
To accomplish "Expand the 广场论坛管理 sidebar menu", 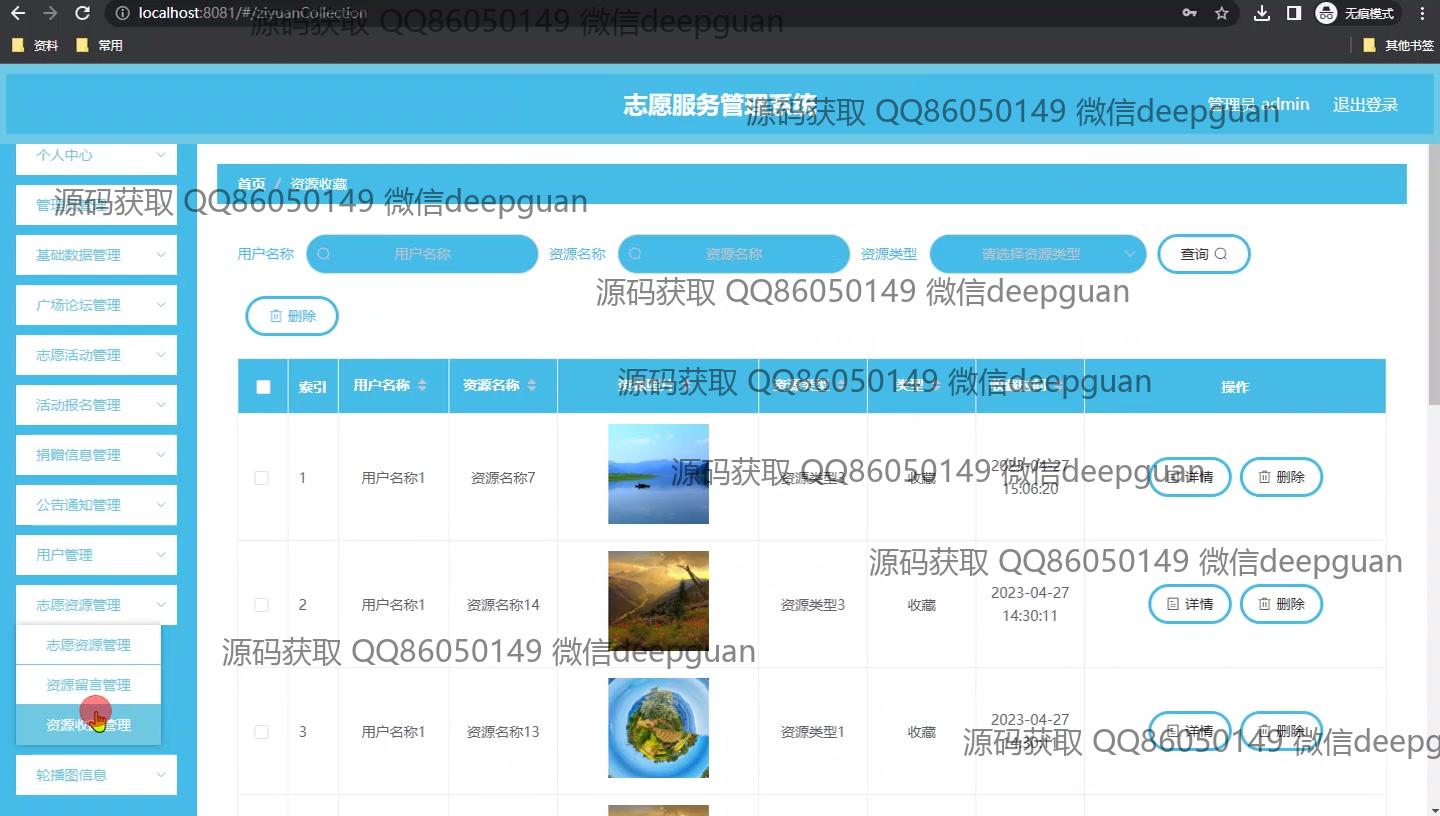I will pyautogui.click(x=96, y=305).
